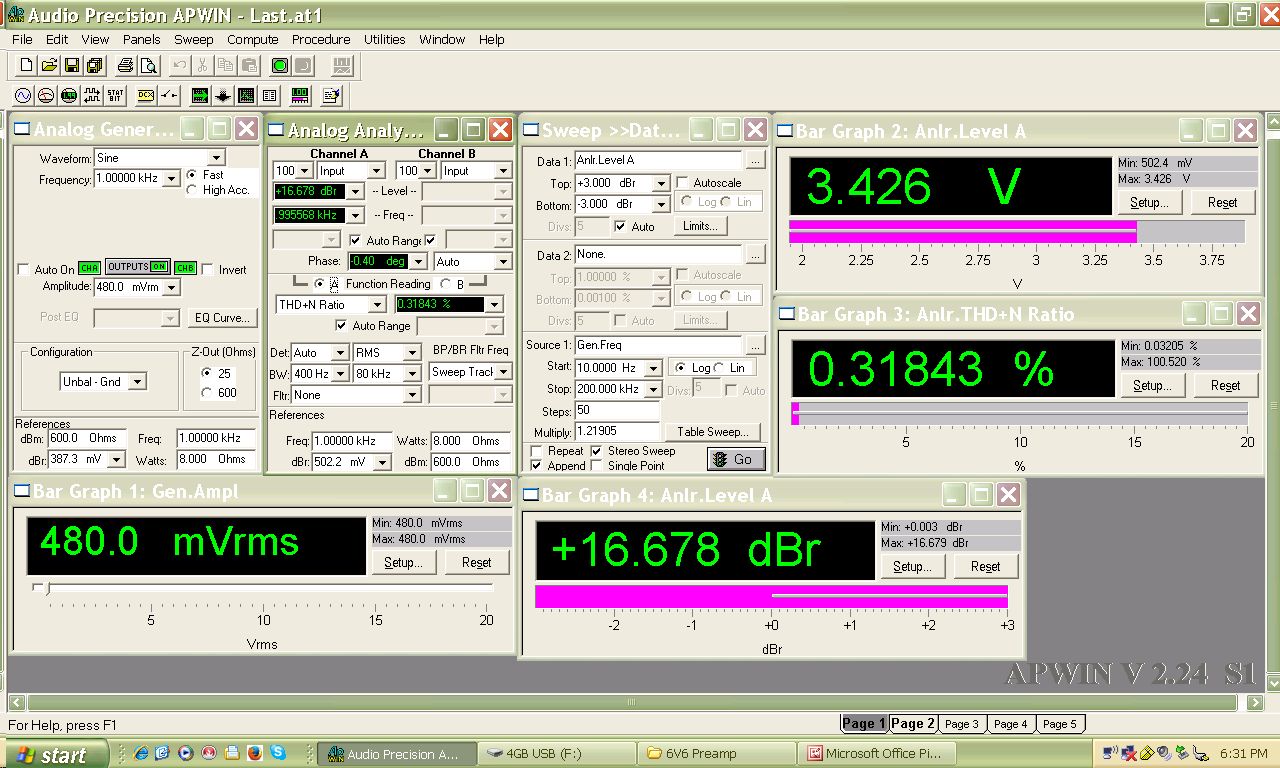Screen dimensions: 1280x768
Task: Toggle generator channel A CHA output button
Action: pyautogui.click(x=90, y=268)
